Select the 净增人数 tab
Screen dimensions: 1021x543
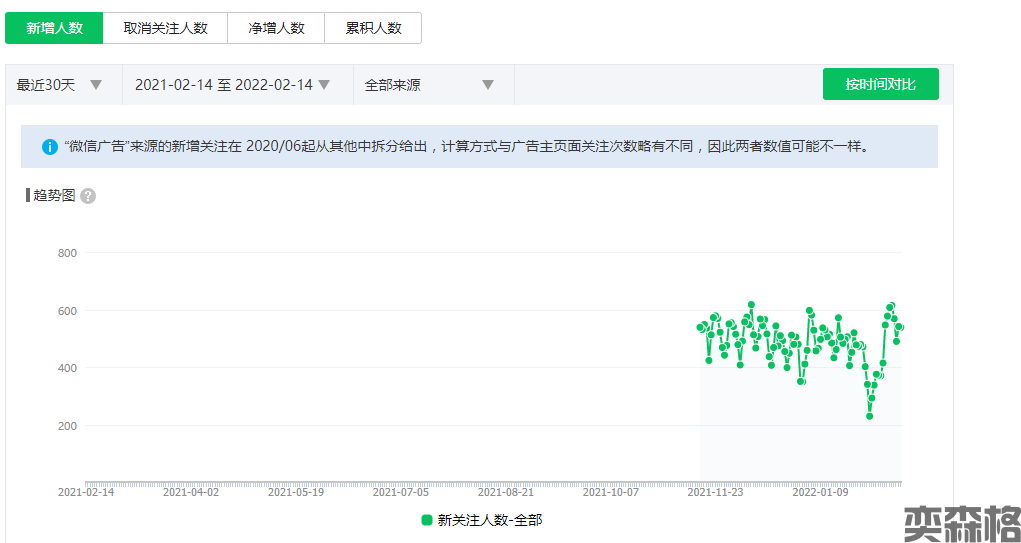(276, 28)
